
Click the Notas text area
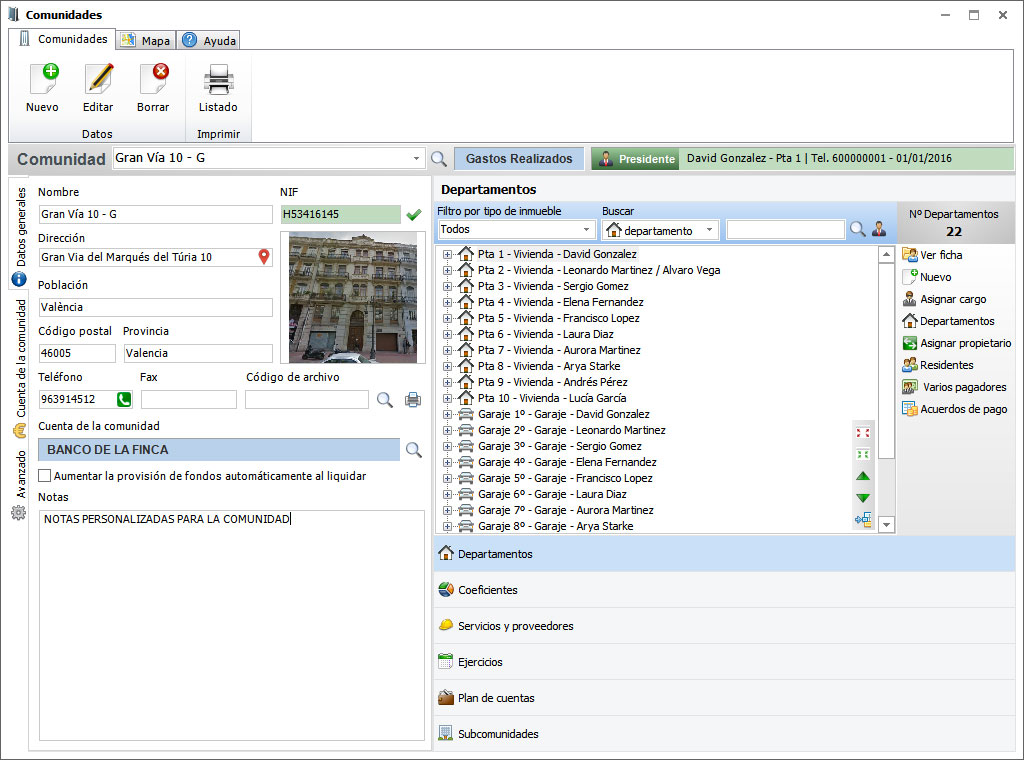pos(232,625)
